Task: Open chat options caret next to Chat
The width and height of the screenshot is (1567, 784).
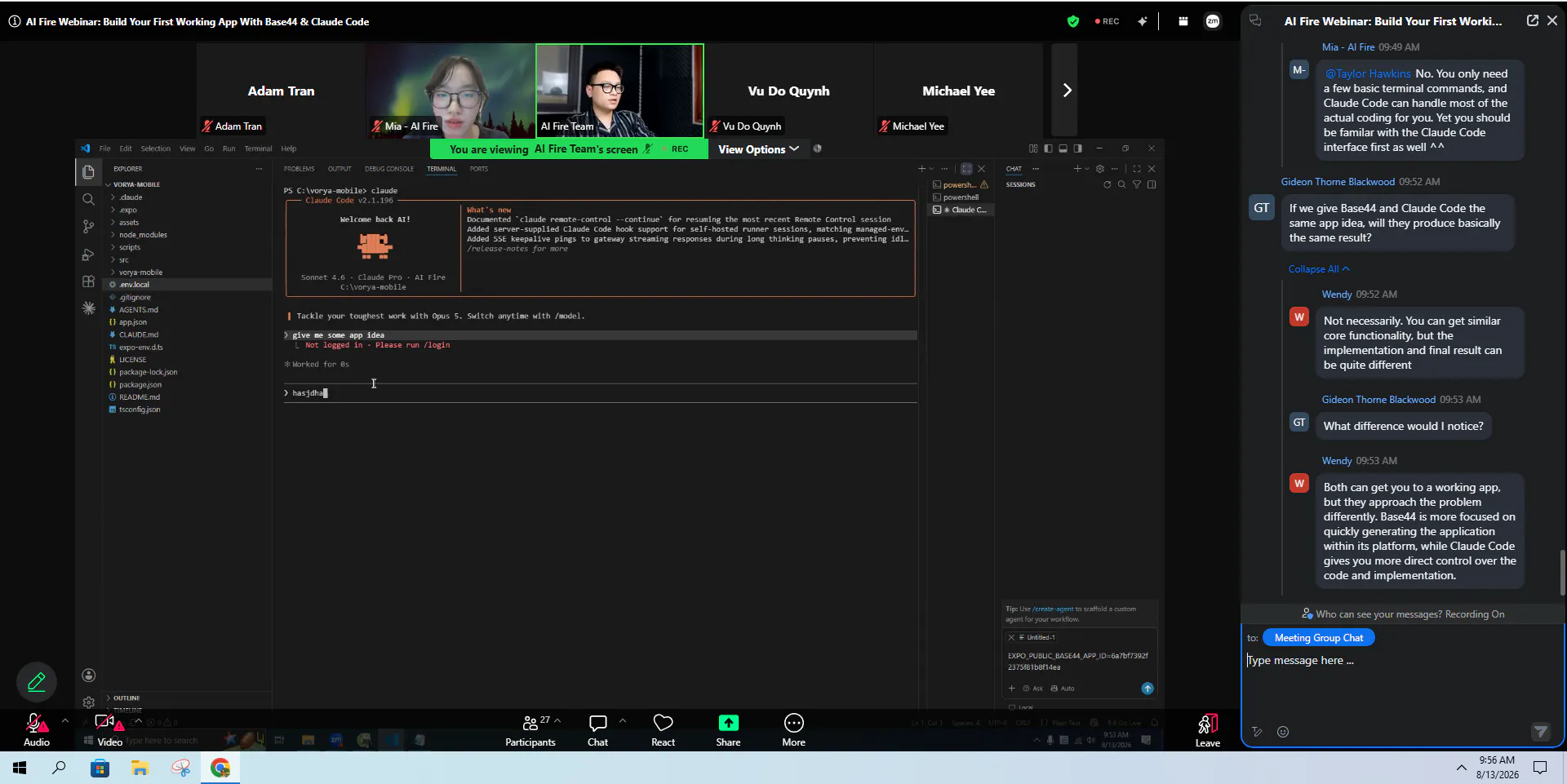Action: (x=623, y=720)
